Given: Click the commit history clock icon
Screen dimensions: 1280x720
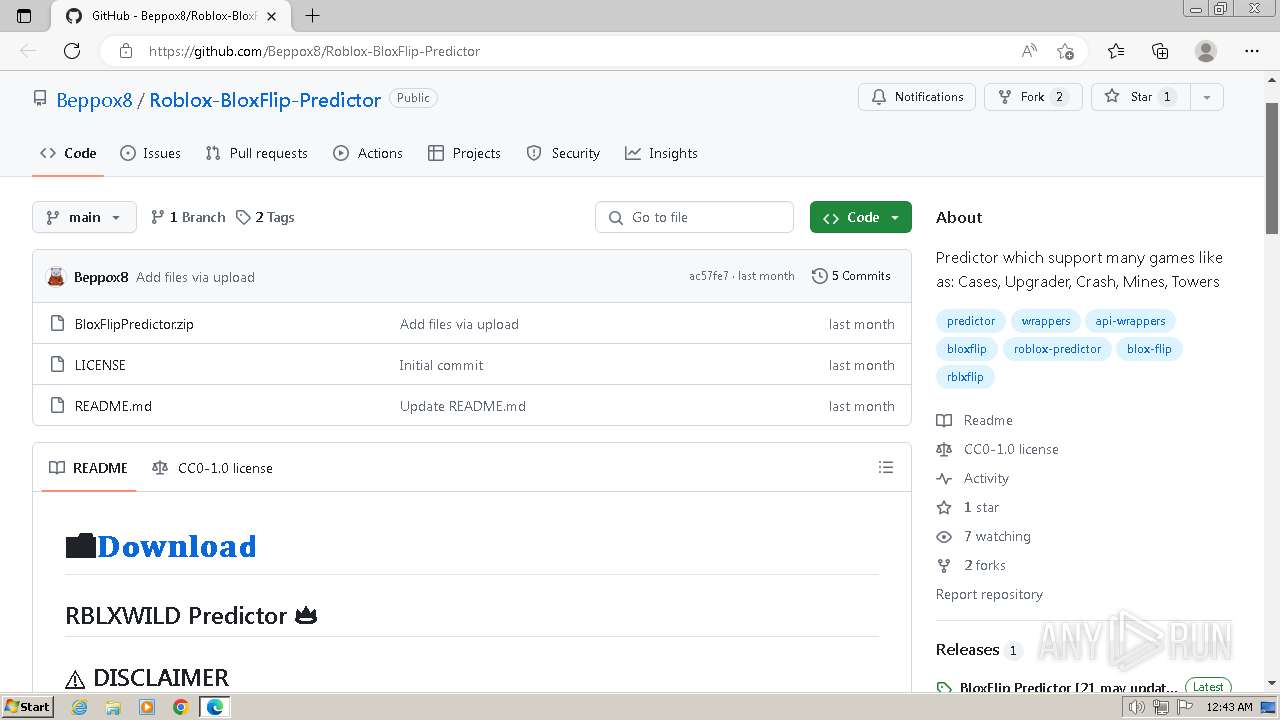Looking at the screenshot, I should [820, 276].
